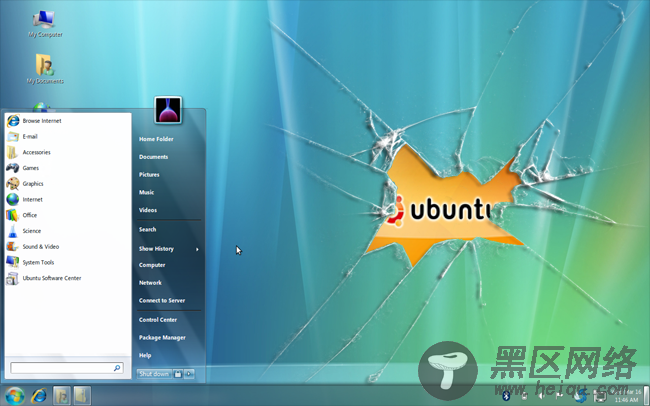Launch Package Manager
650x406 pixels.
click(162, 338)
